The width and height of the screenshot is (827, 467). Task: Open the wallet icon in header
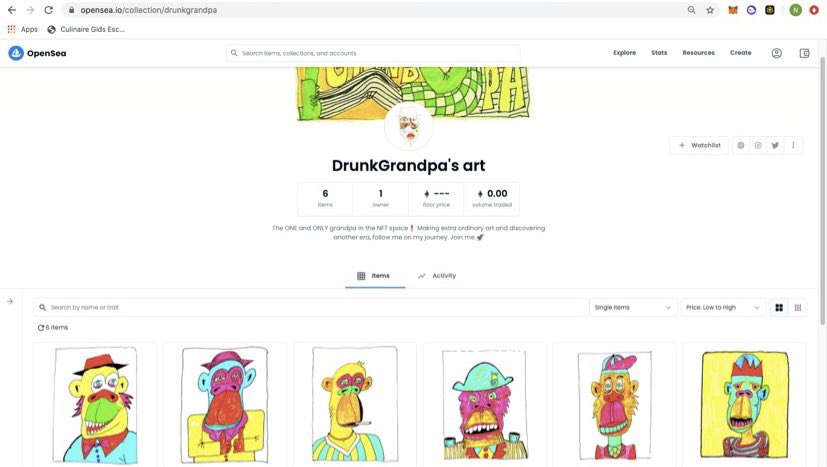click(x=804, y=53)
